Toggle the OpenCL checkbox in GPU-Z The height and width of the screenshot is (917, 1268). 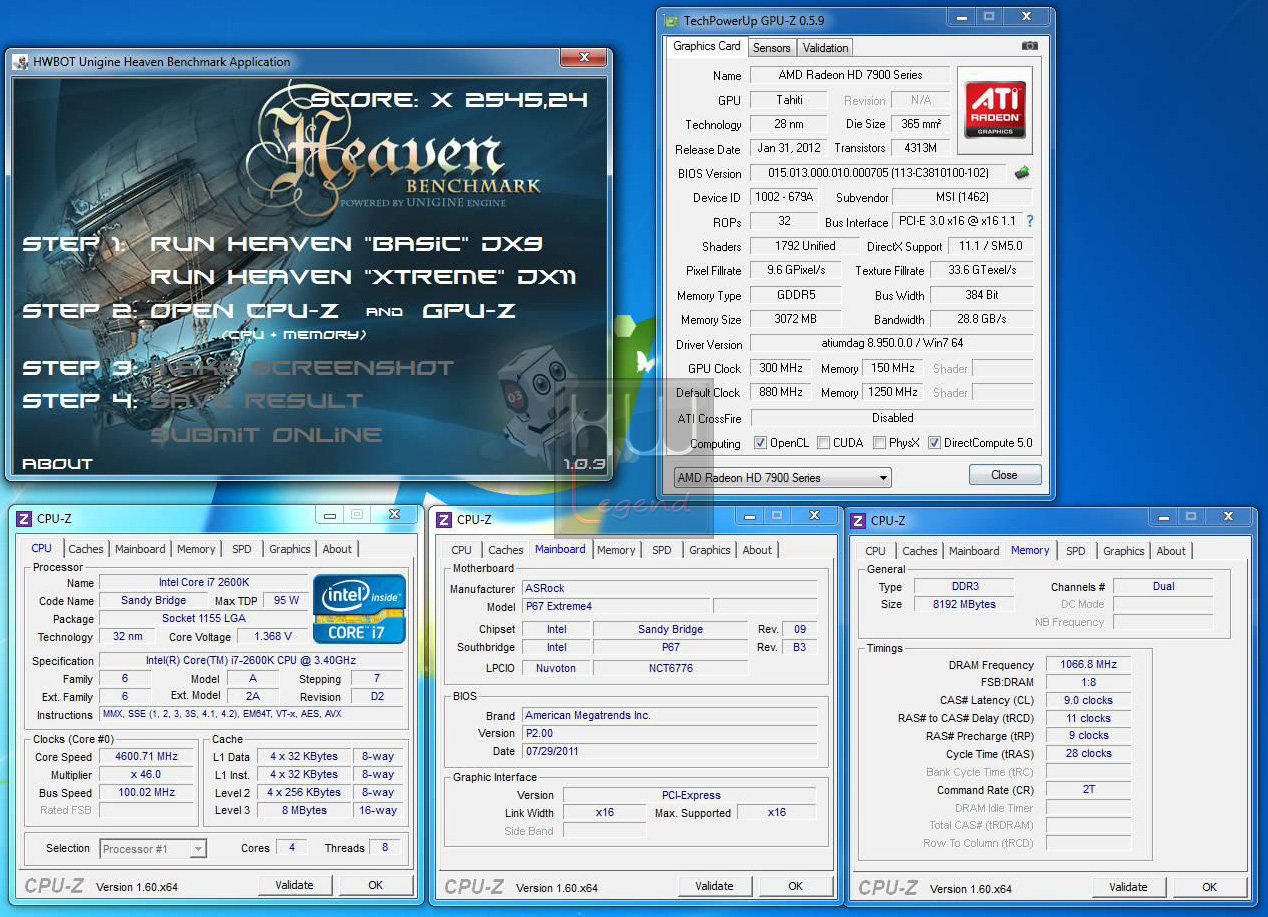(x=760, y=443)
